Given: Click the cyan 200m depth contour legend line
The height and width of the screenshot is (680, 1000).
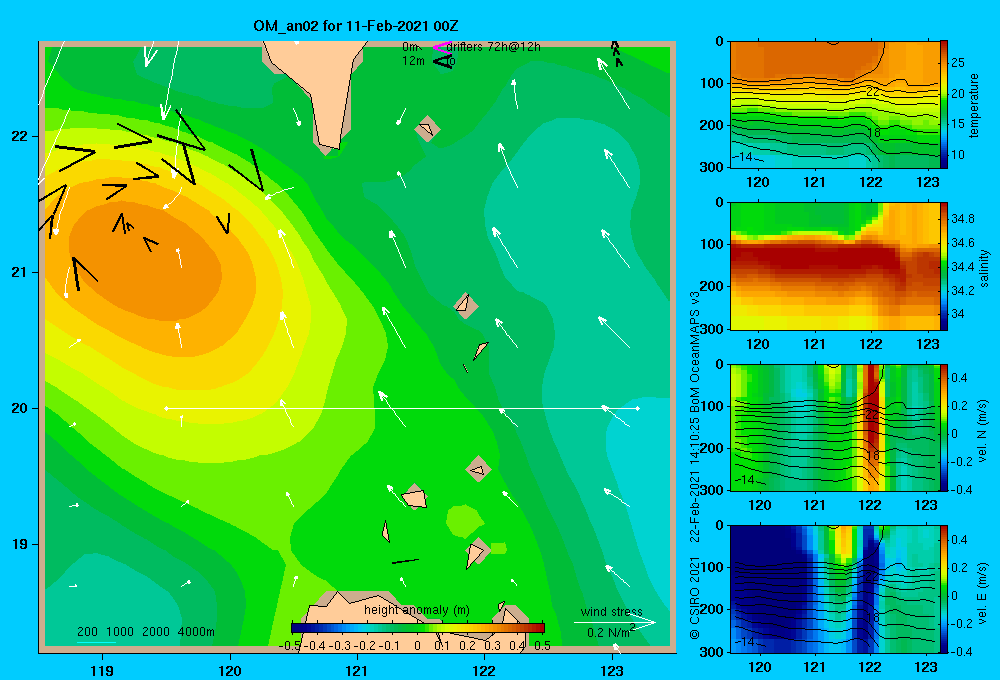Looking at the screenshot, I should (96, 642).
